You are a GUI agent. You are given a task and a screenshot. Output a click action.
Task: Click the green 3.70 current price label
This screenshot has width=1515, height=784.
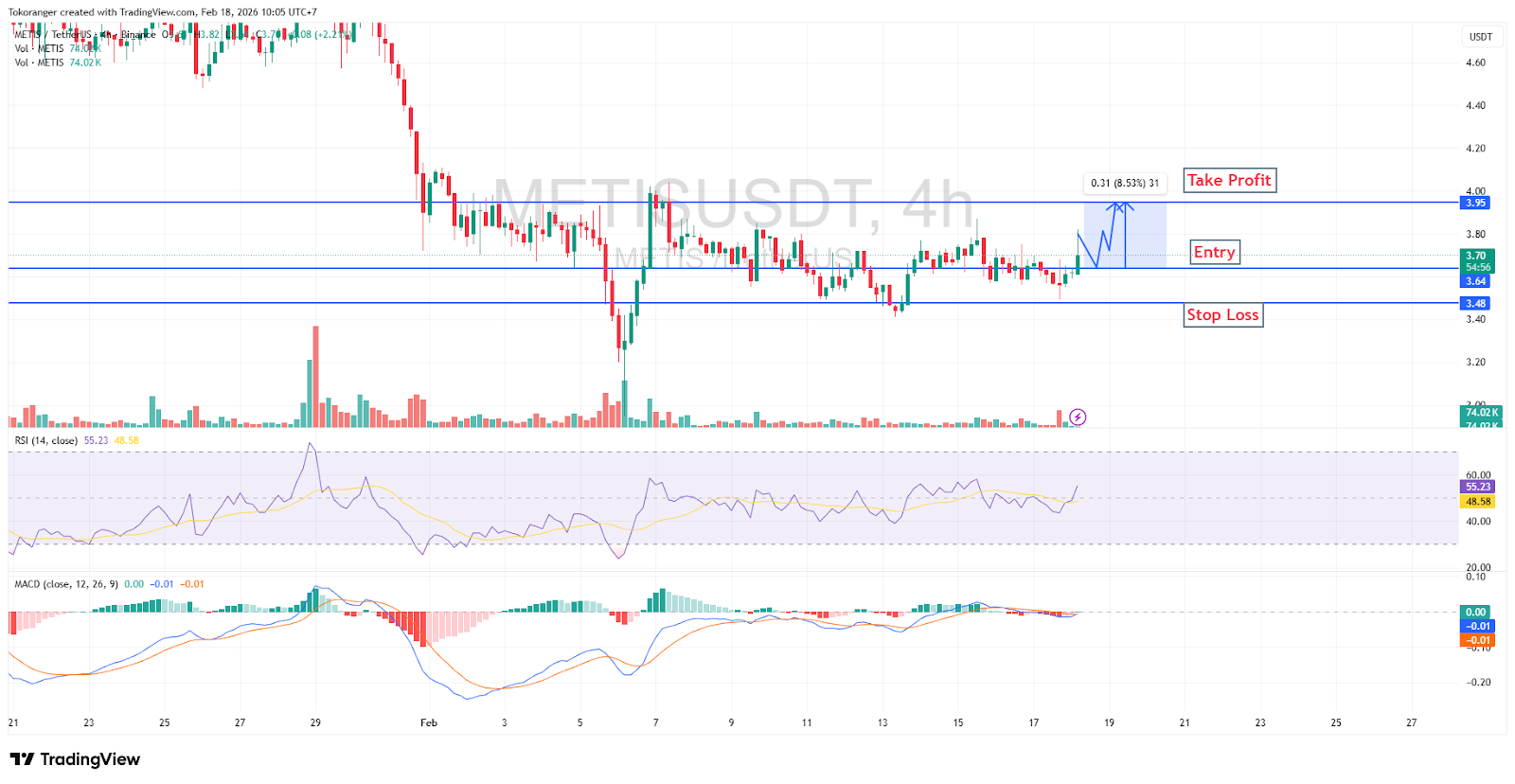coord(1476,256)
